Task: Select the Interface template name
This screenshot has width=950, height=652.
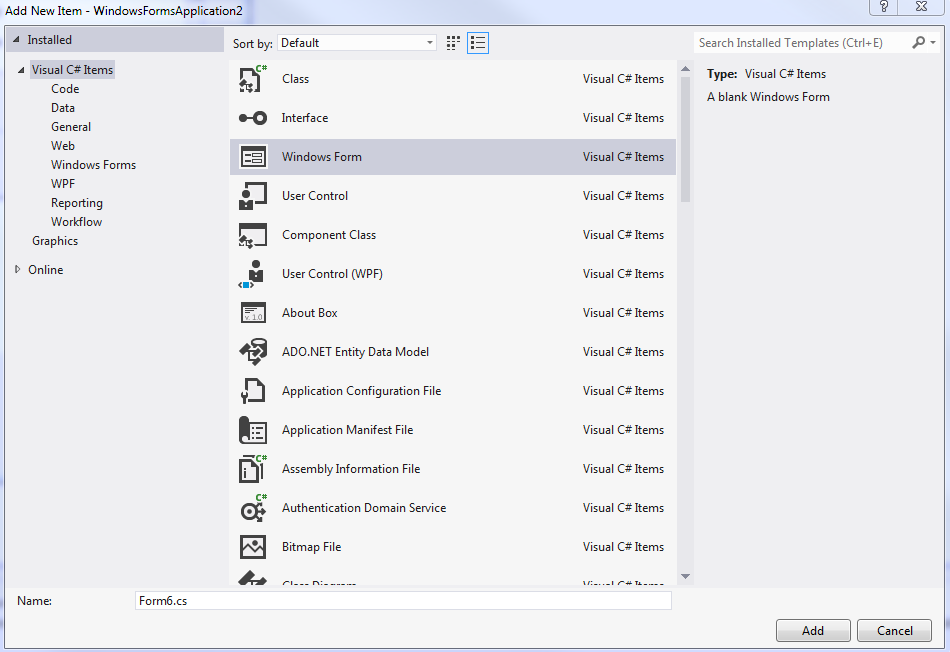Action: 305,118
